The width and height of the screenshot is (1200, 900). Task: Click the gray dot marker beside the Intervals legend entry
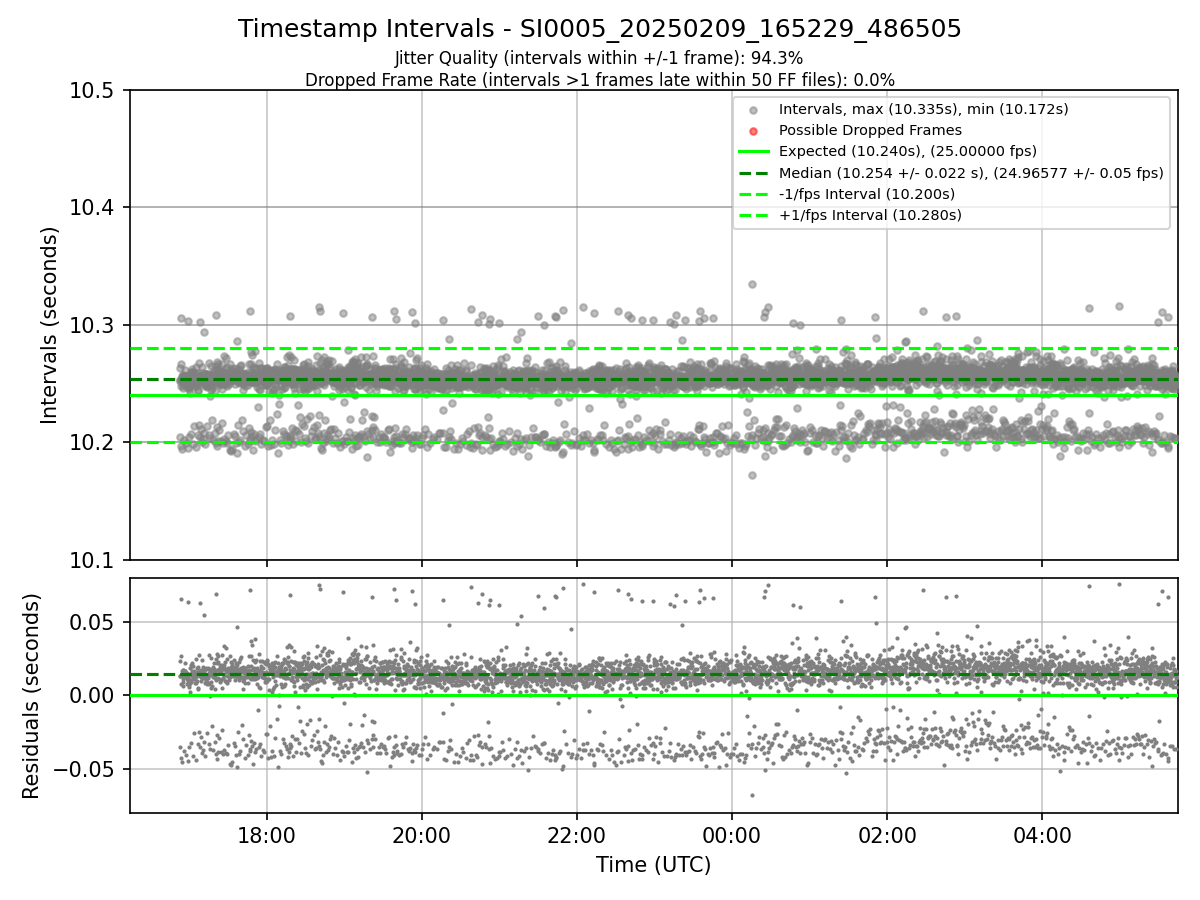754,110
